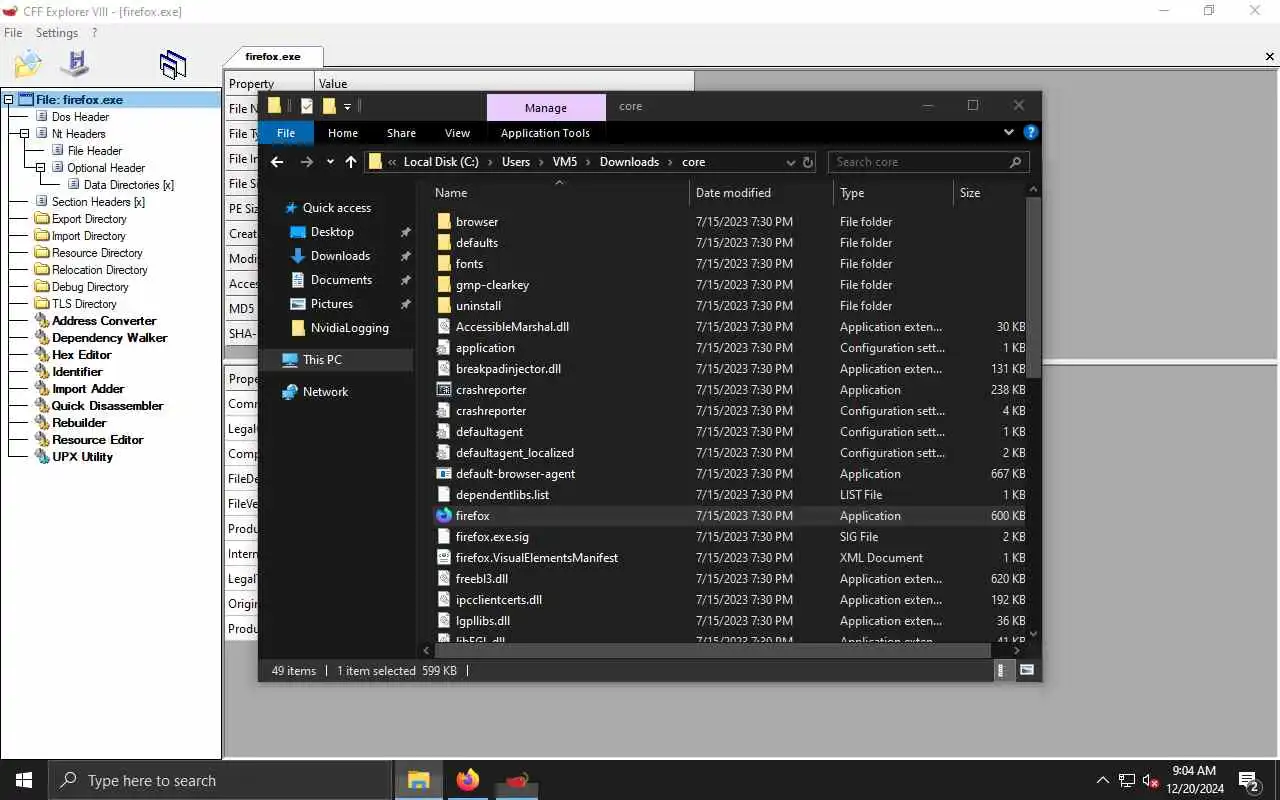Open the Share ribbon tab in Explorer

[x=401, y=133]
